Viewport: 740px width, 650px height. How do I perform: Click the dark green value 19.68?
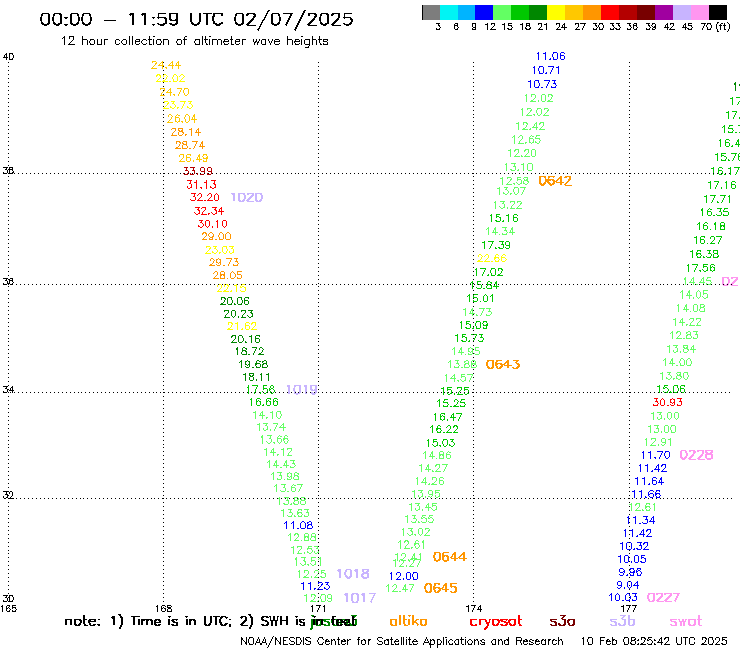(253, 364)
